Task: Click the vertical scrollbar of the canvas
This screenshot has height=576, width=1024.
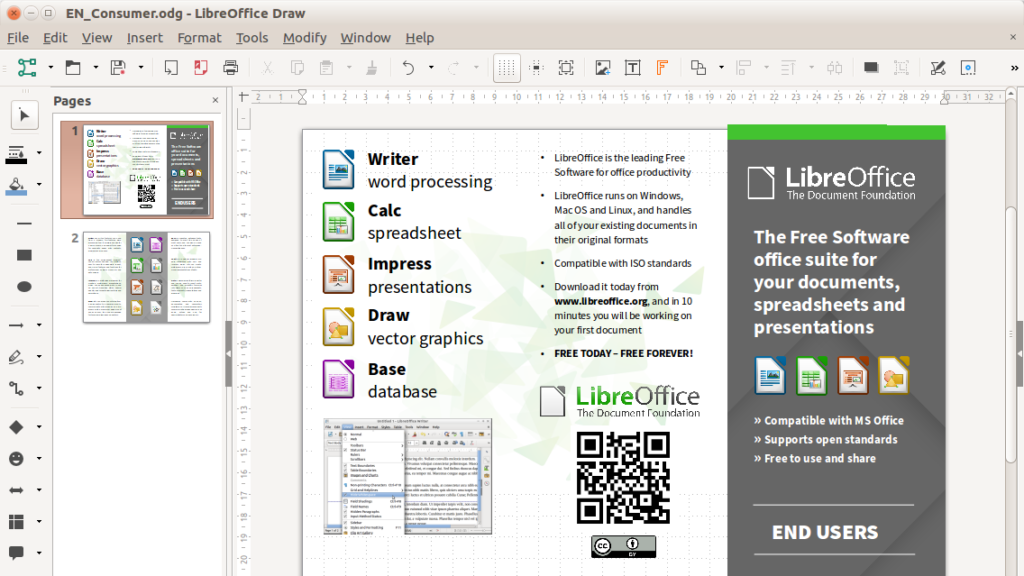Action: coord(1011,333)
